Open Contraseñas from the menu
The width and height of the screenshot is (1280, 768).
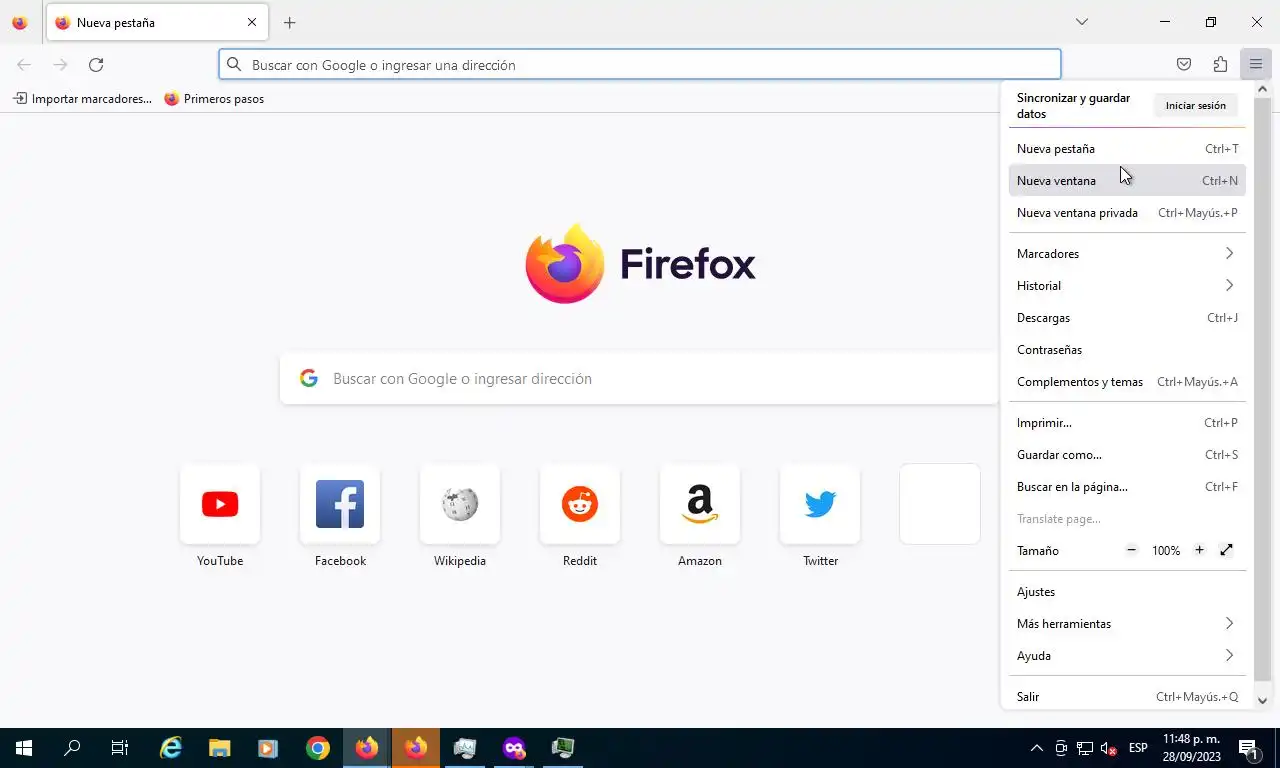point(1127,350)
